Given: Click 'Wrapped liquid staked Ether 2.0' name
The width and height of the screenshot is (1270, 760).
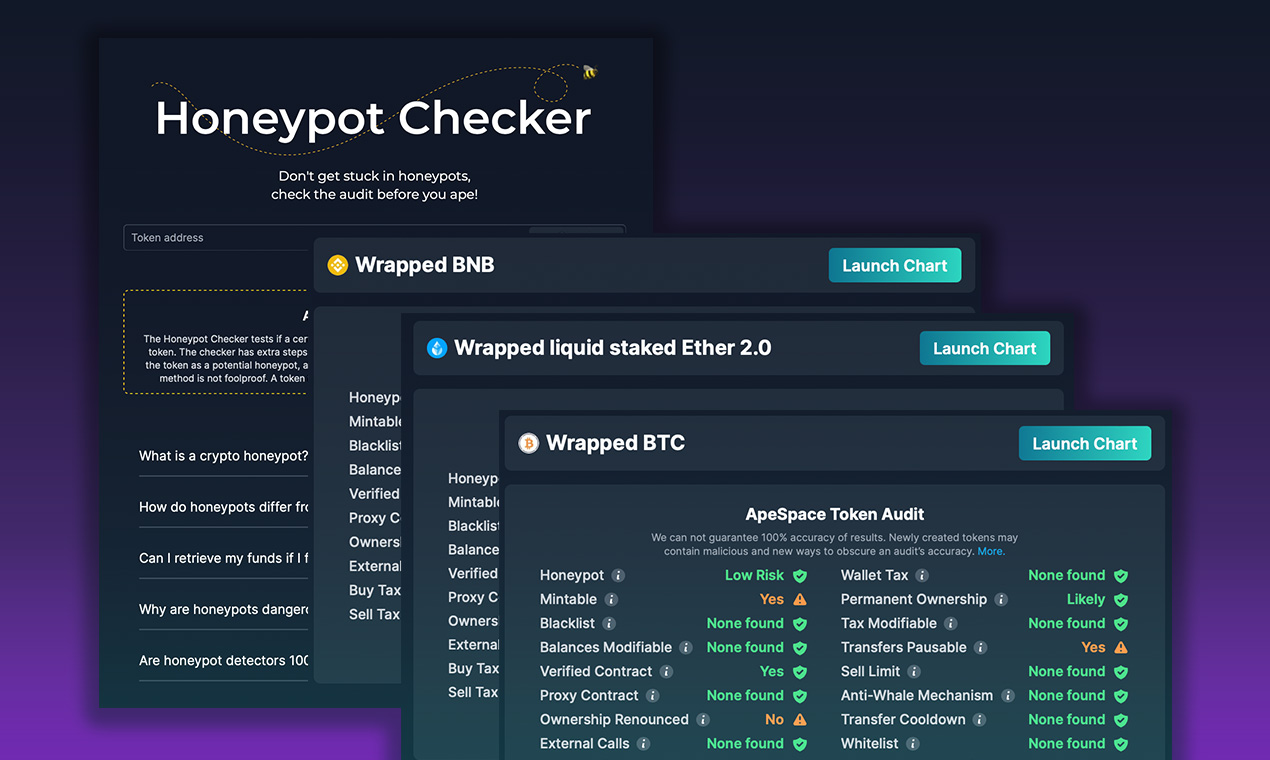Looking at the screenshot, I should [x=613, y=348].
